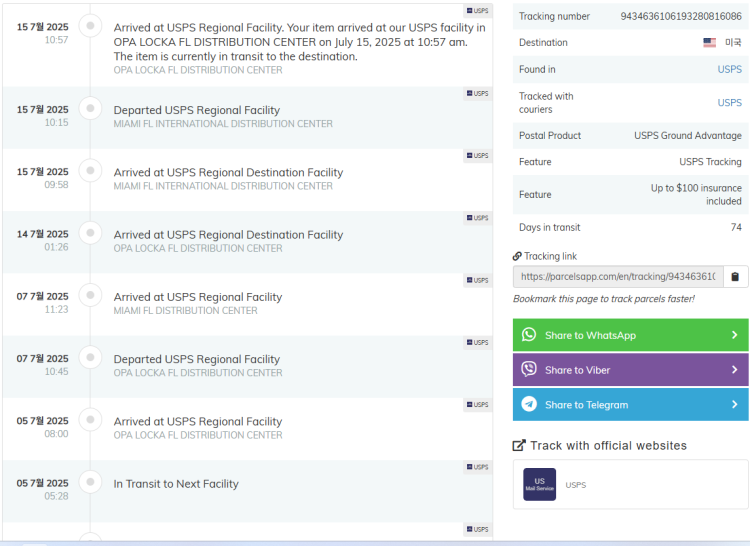The image size is (750, 546).
Task: Click 'Arrived at USPS Regional Facility' 07 Jul 11:23
Action: pos(198,297)
